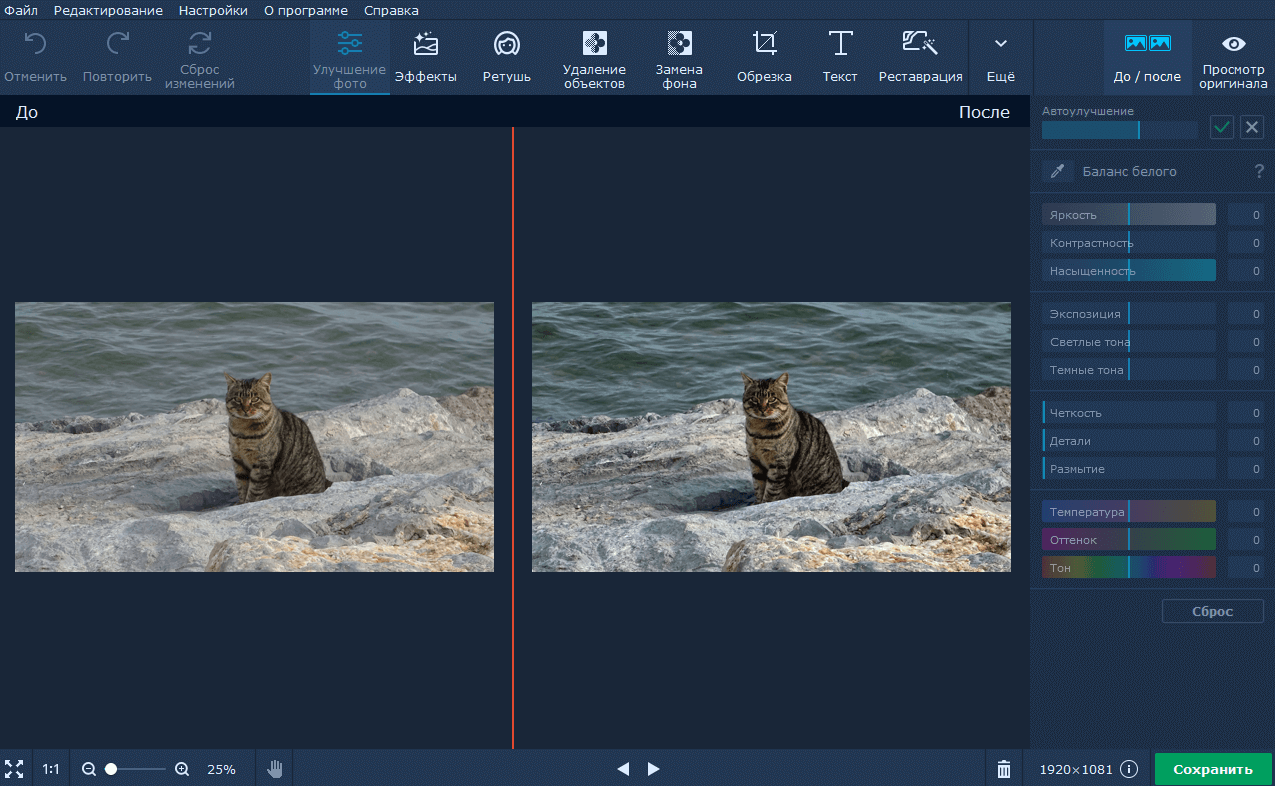Open the image size info icon

point(1129,769)
